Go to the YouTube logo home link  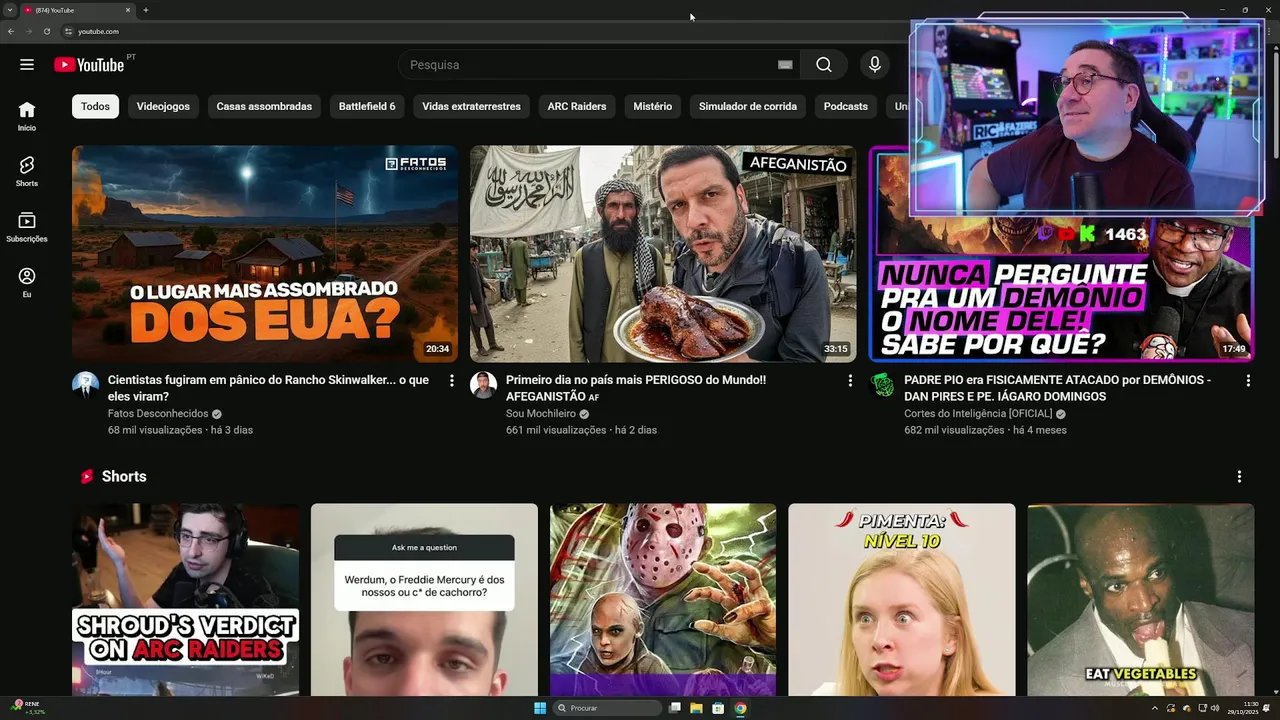click(89, 65)
